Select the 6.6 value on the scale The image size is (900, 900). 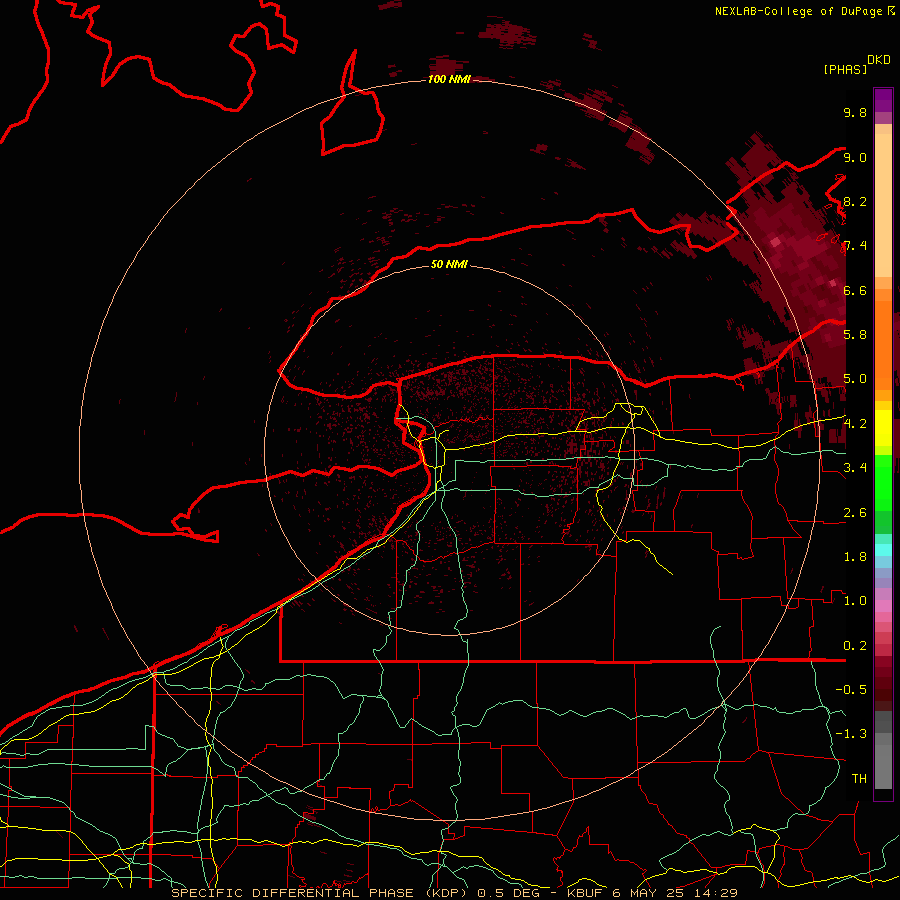[855, 290]
